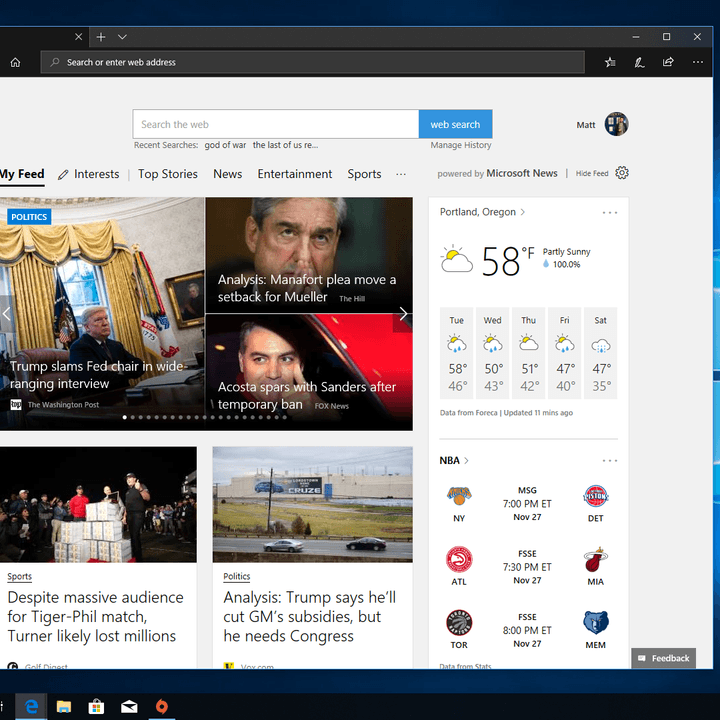Image resolution: width=720 pixels, height=720 pixels.
Task: Open the Tiger-Phil match article headline
Action: pos(96,617)
